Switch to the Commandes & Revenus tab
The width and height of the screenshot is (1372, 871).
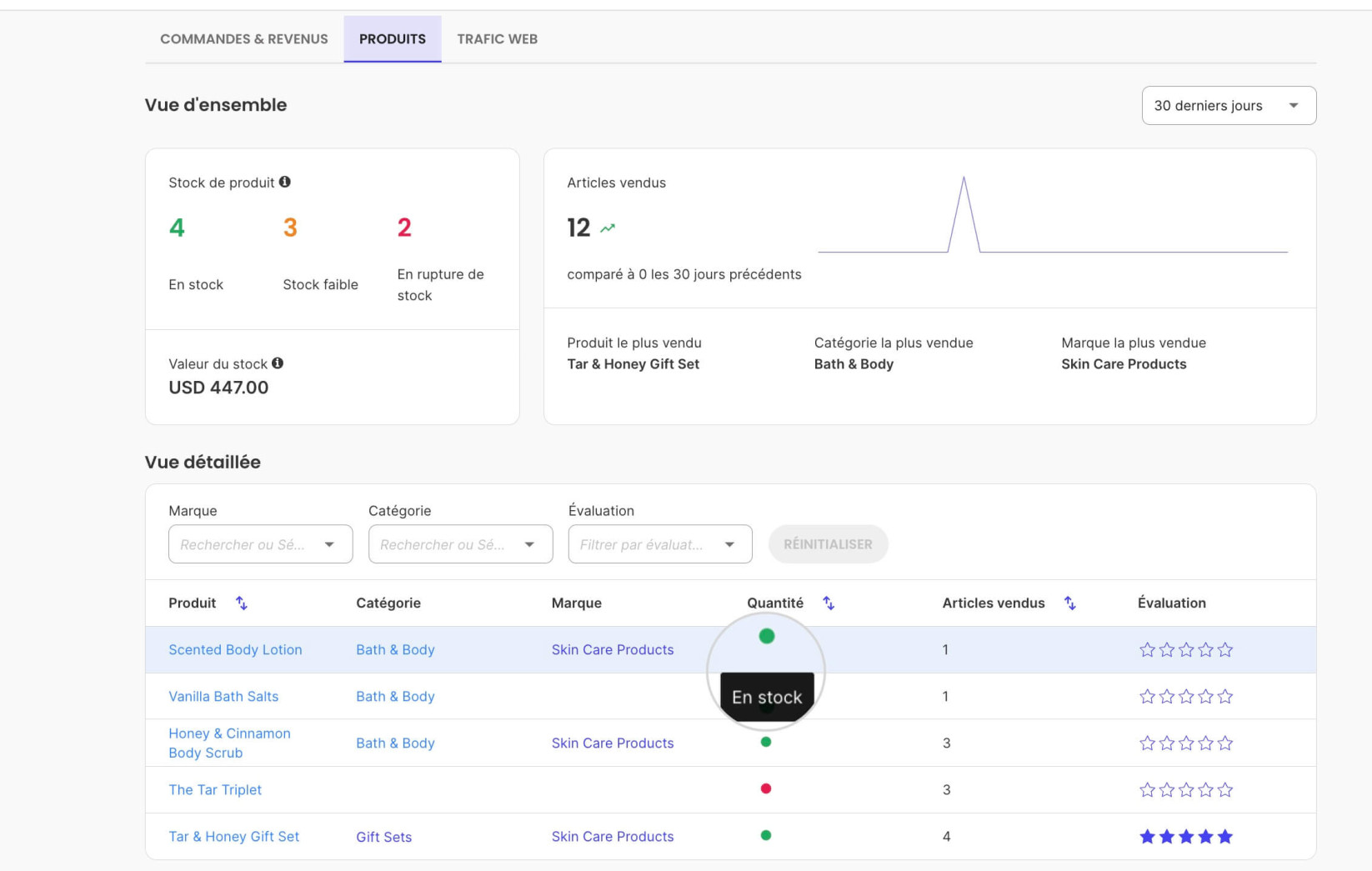[x=244, y=39]
